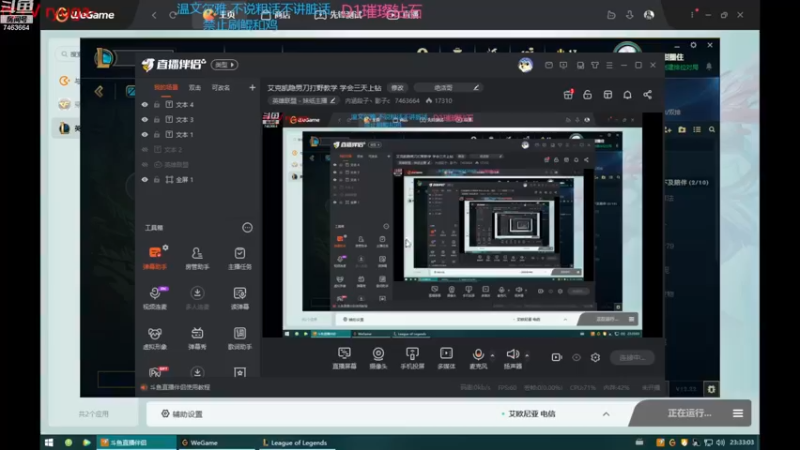Toggle lock on 全屏 1 layer

coord(157,180)
